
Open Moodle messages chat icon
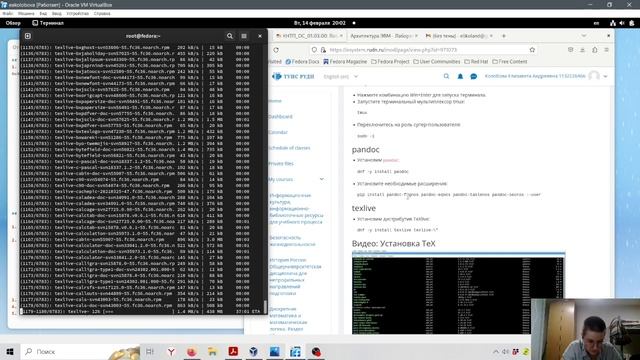click(473, 76)
